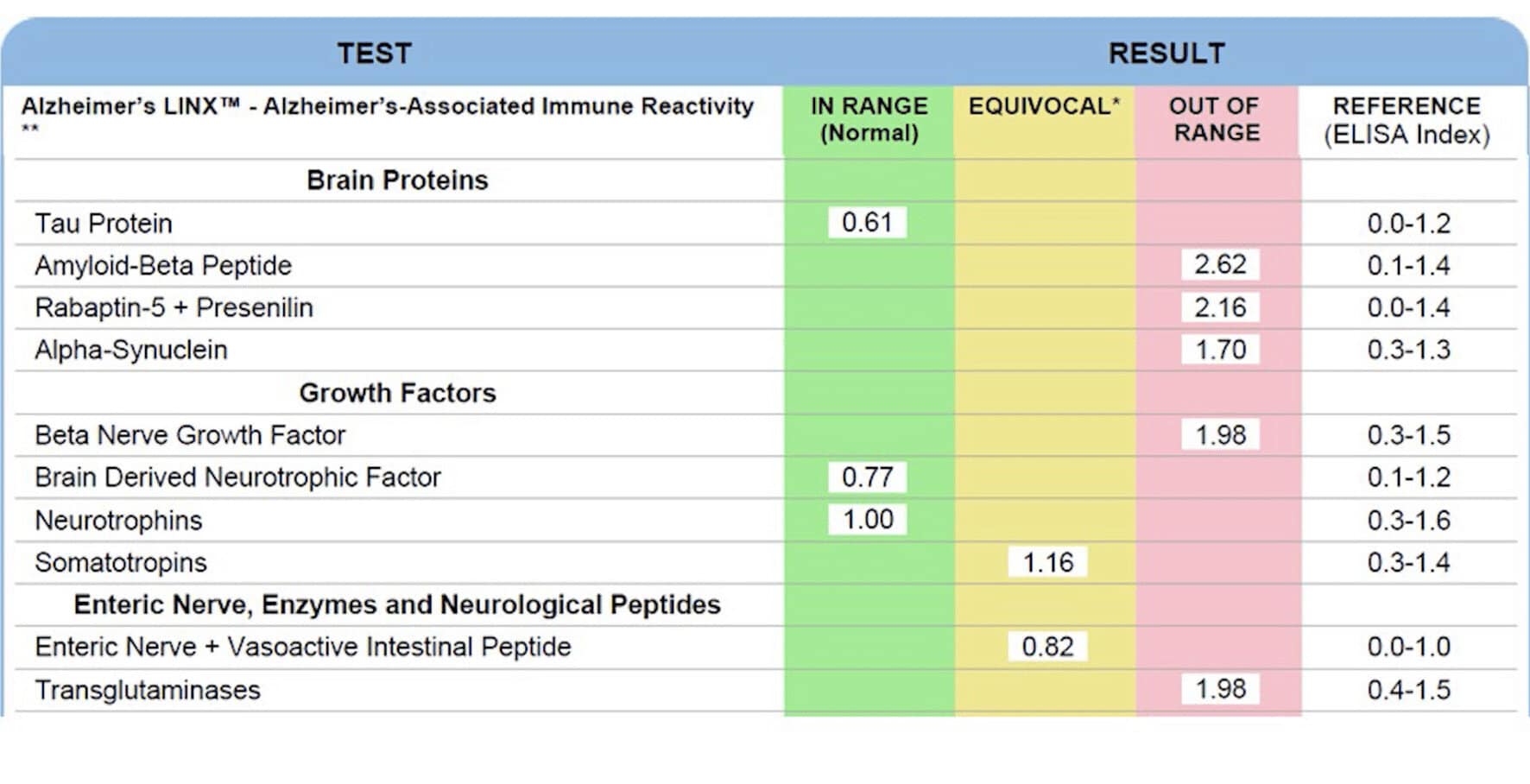The width and height of the screenshot is (1530, 784).
Task: Click the Beta Nerve Growth Factor label
Action: click(190, 435)
